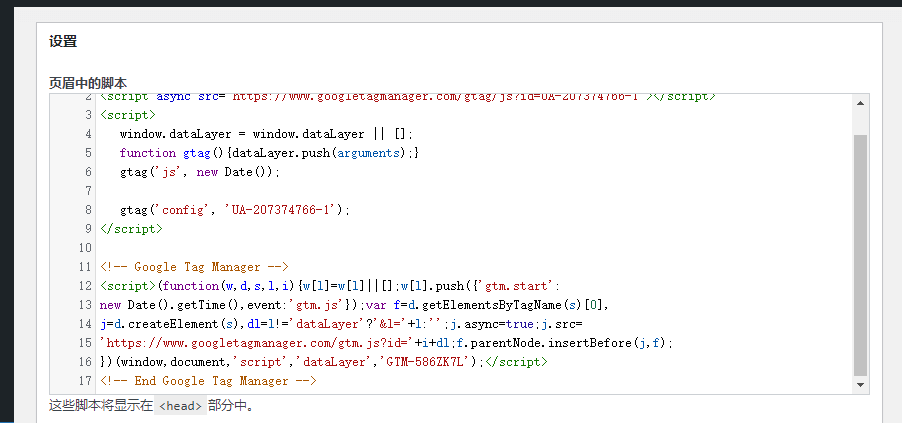Click line number 11 in the gutter
The image size is (902, 423).
coord(86,267)
